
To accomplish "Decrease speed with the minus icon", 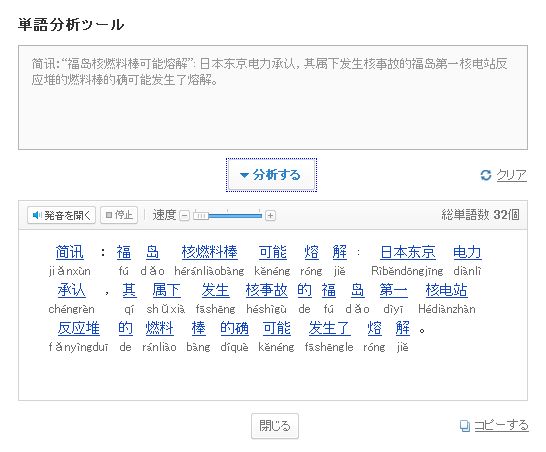I will coord(184,216).
